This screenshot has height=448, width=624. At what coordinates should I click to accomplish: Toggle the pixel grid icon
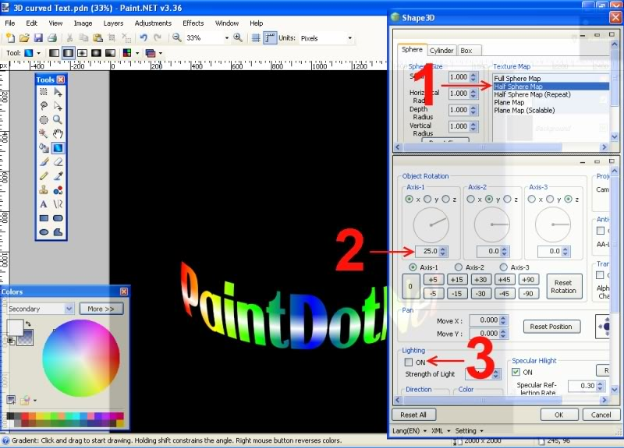(256, 38)
